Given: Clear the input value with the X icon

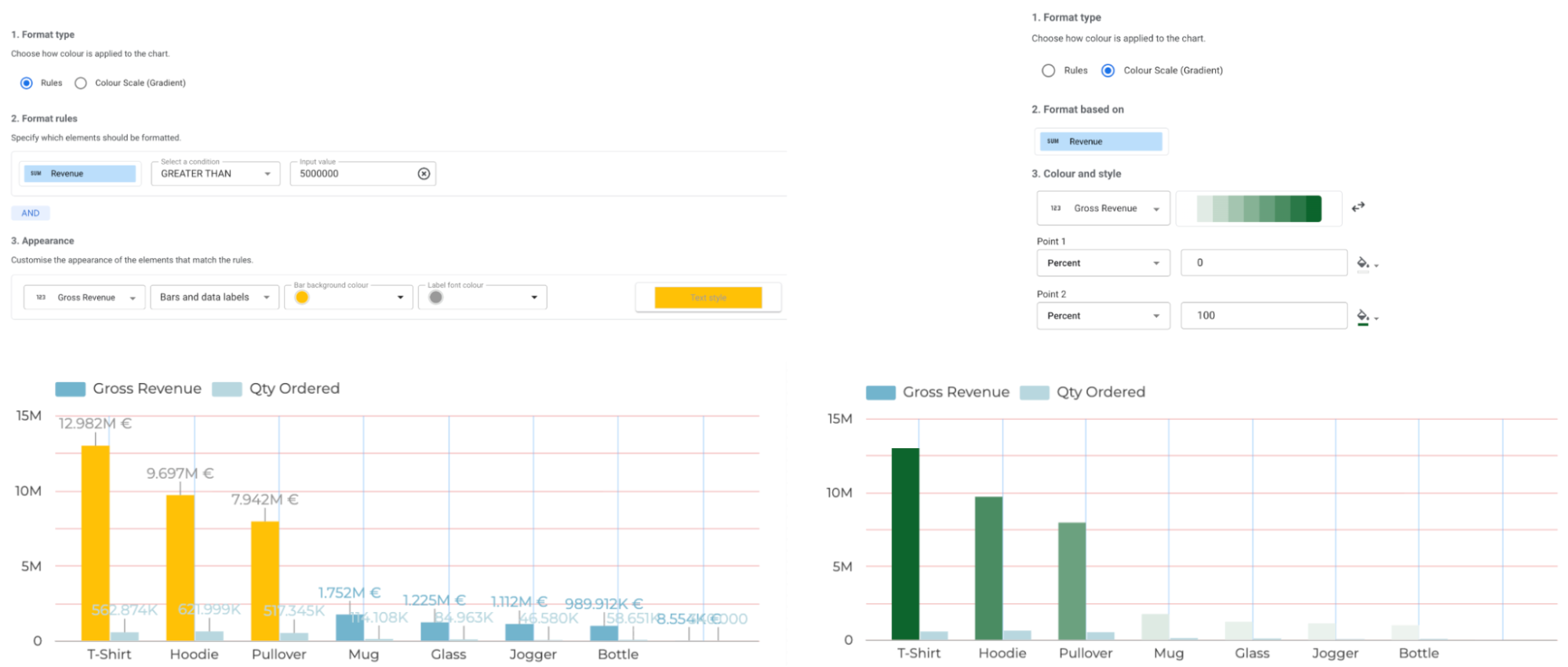Looking at the screenshot, I should pyautogui.click(x=424, y=173).
